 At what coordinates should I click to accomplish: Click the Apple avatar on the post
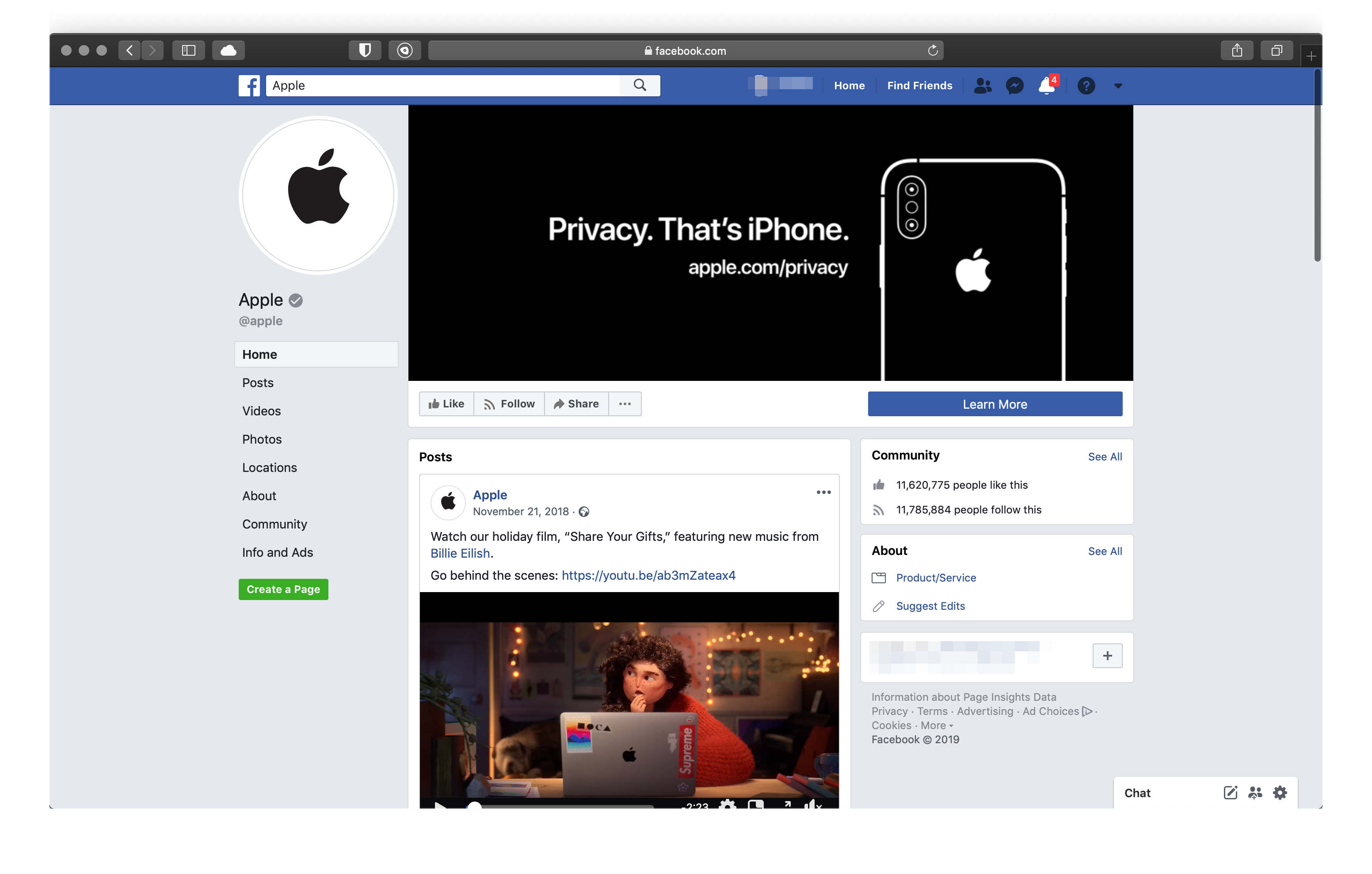click(x=448, y=502)
